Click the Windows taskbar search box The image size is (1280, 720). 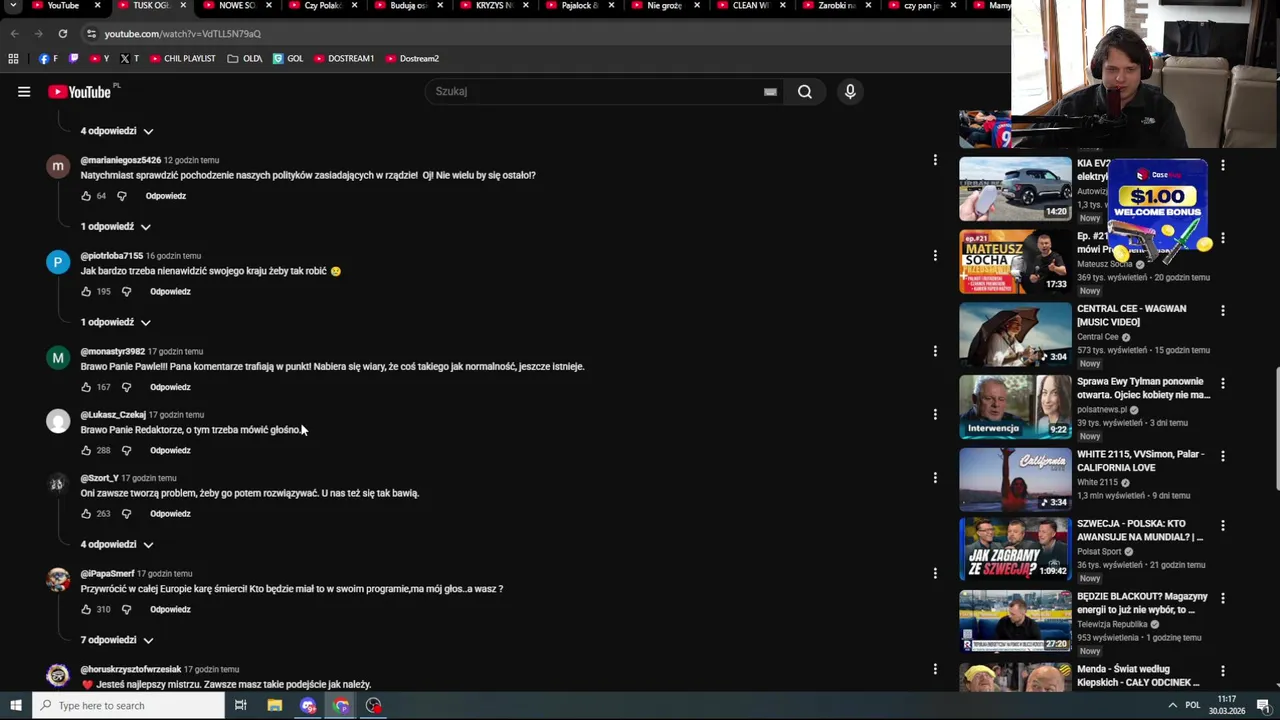(128, 706)
